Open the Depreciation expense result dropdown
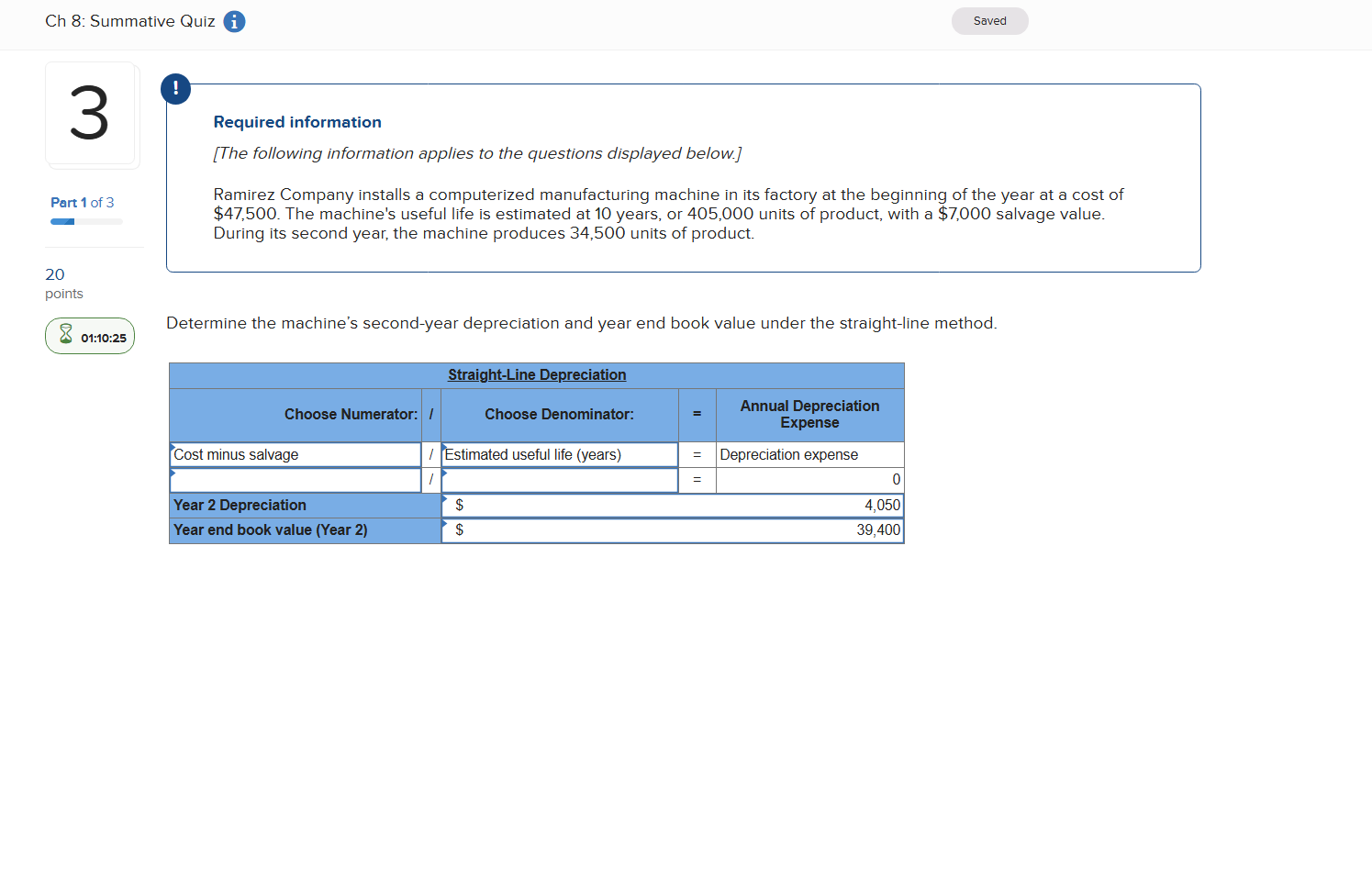 click(809, 454)
